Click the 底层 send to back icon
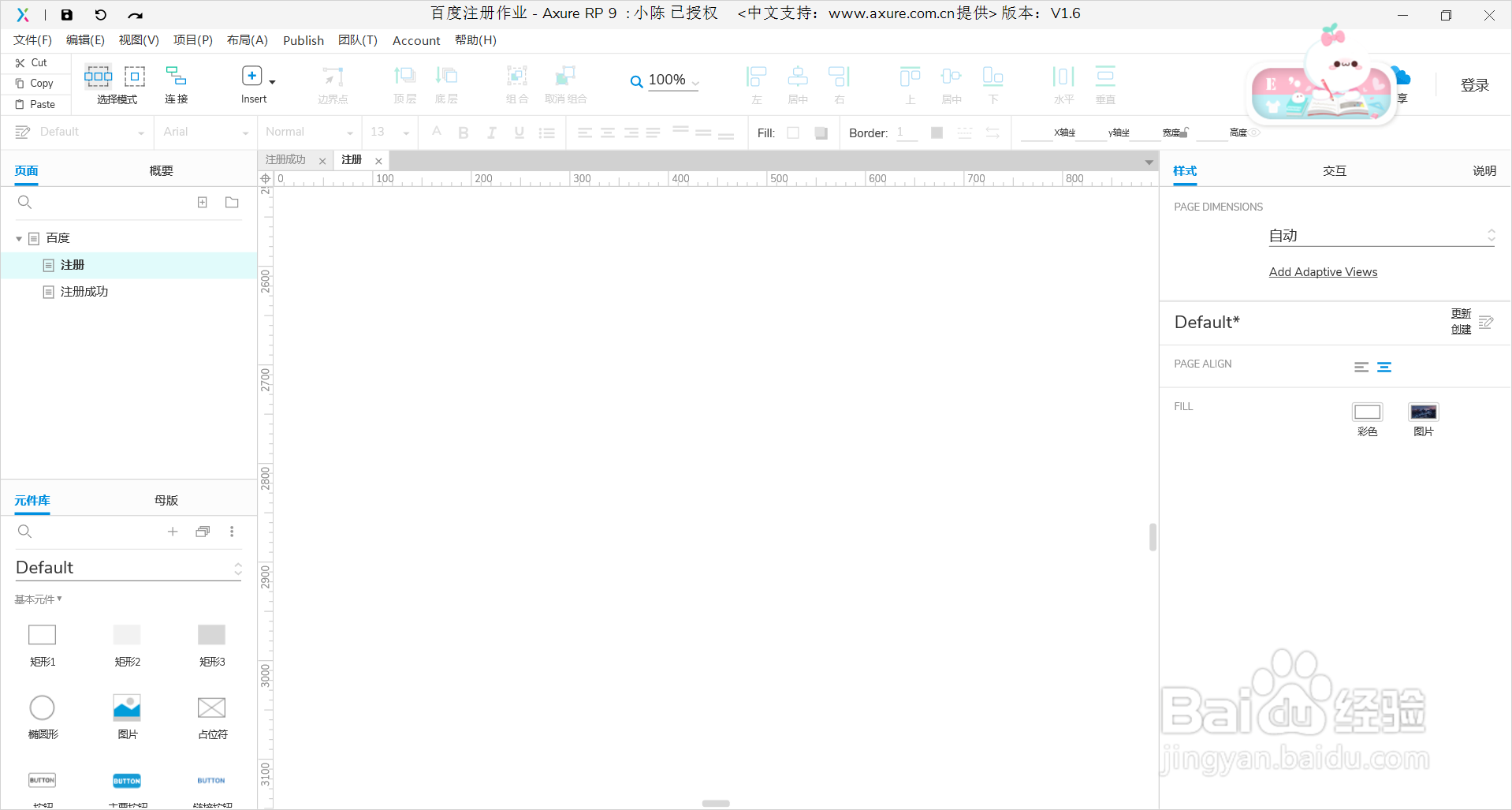Viewport: 1512px width, 810px height. 446,76
